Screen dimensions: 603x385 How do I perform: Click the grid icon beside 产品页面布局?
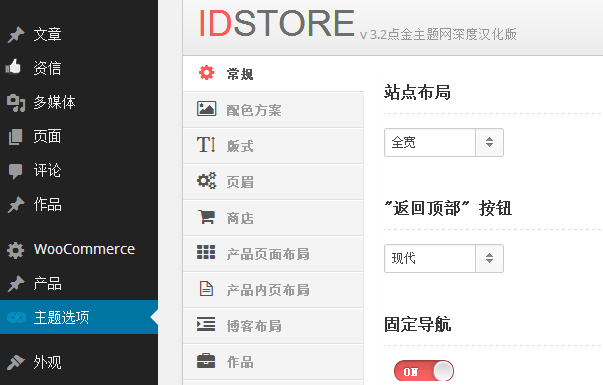point(206,252)
